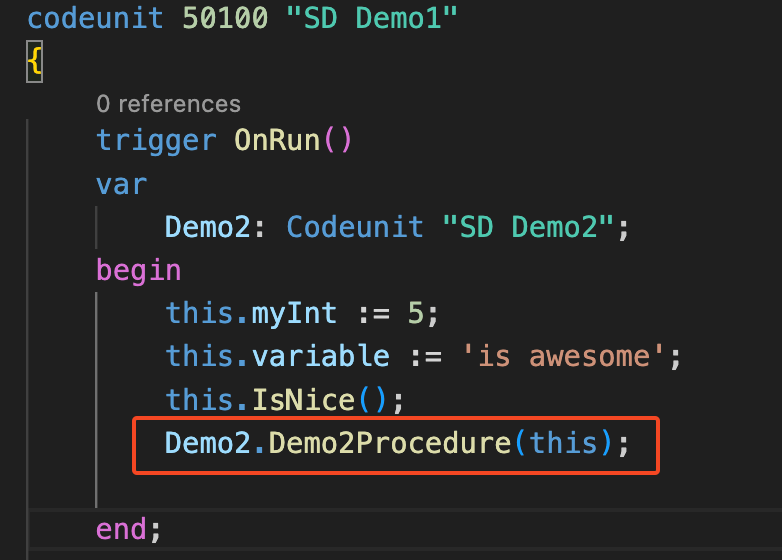The image size is (782, 560).
Task: Click the var keyword
Action: 121,184
